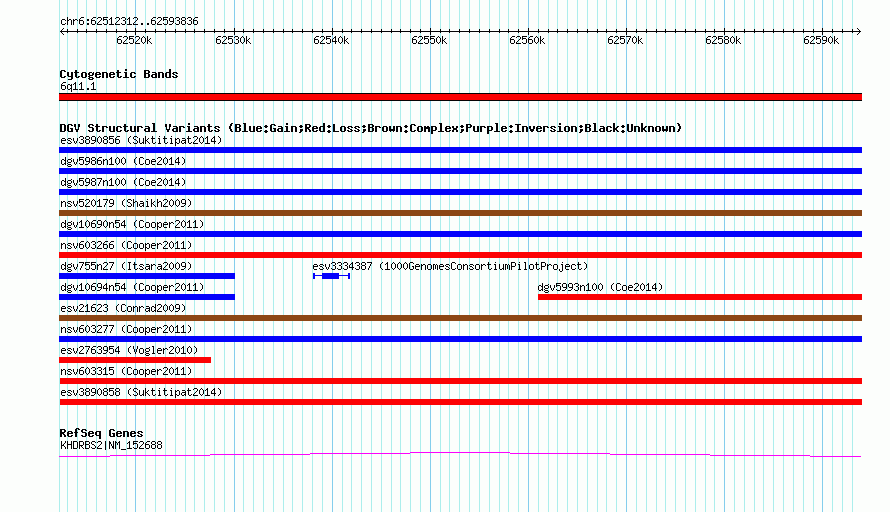890x512 pixels.
Task: Select the red bar under esv3890858
Action: 460,402
